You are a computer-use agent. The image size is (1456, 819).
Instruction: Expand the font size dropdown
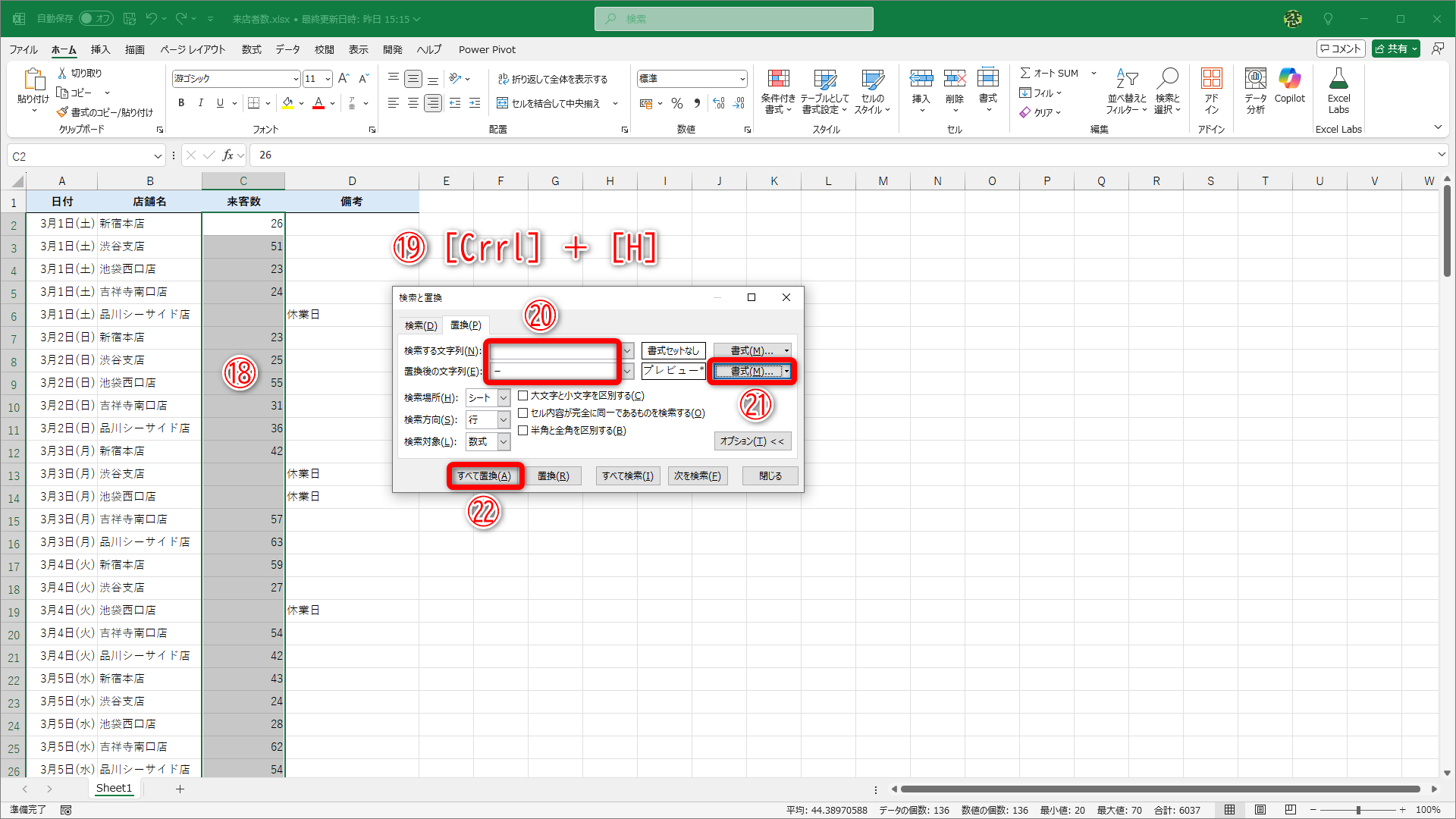pyautogui.click(x=327, y=78)
